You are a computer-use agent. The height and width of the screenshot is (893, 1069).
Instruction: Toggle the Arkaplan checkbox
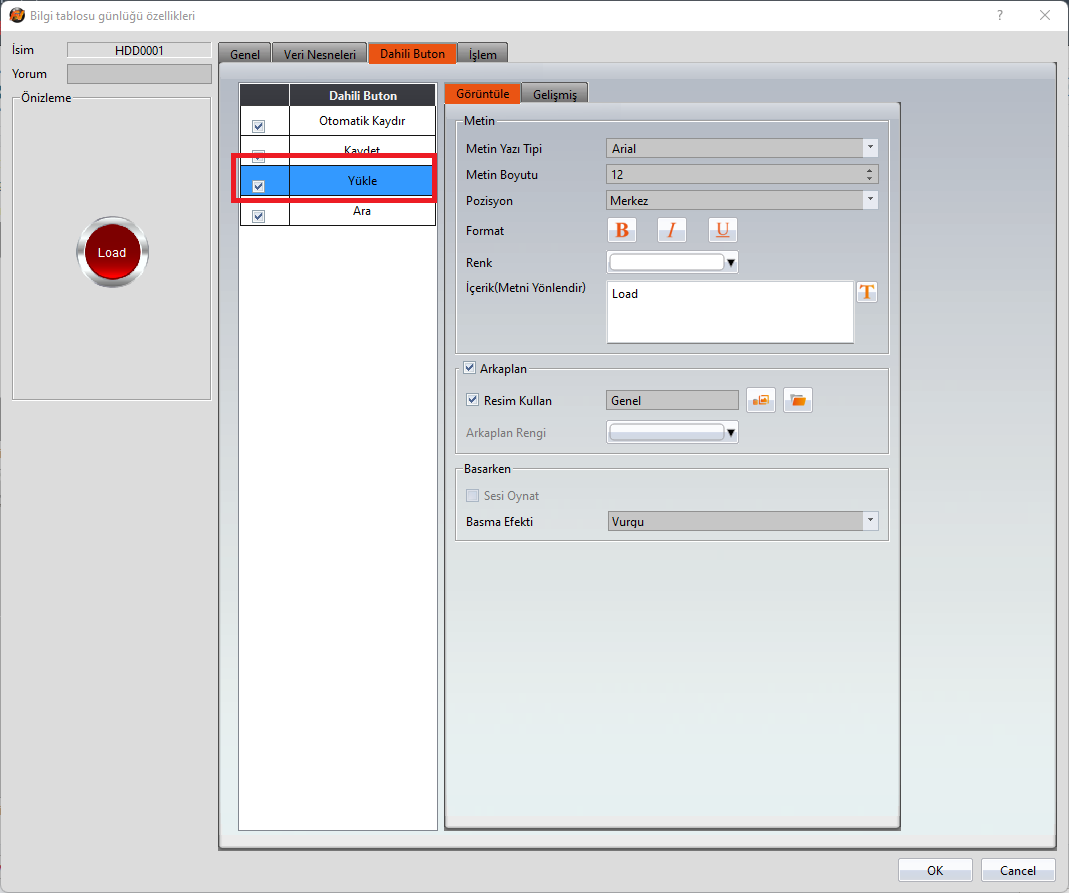(470, 369)
